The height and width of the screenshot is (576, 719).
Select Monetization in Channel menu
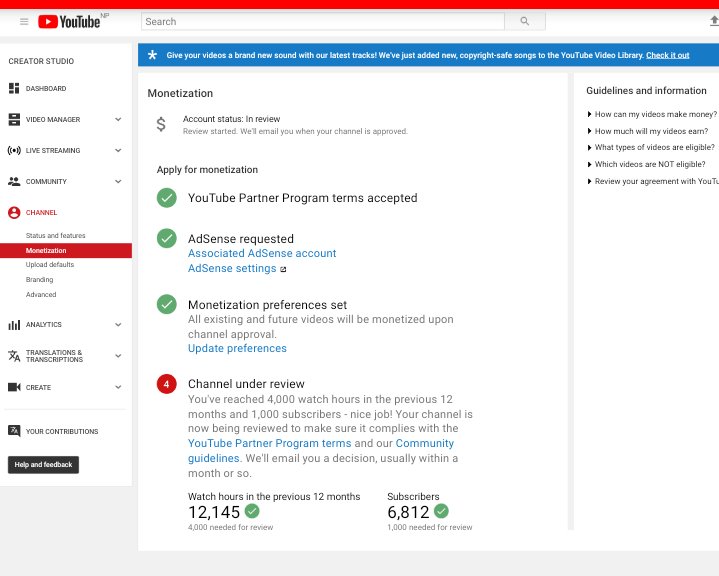click(66, 250)
